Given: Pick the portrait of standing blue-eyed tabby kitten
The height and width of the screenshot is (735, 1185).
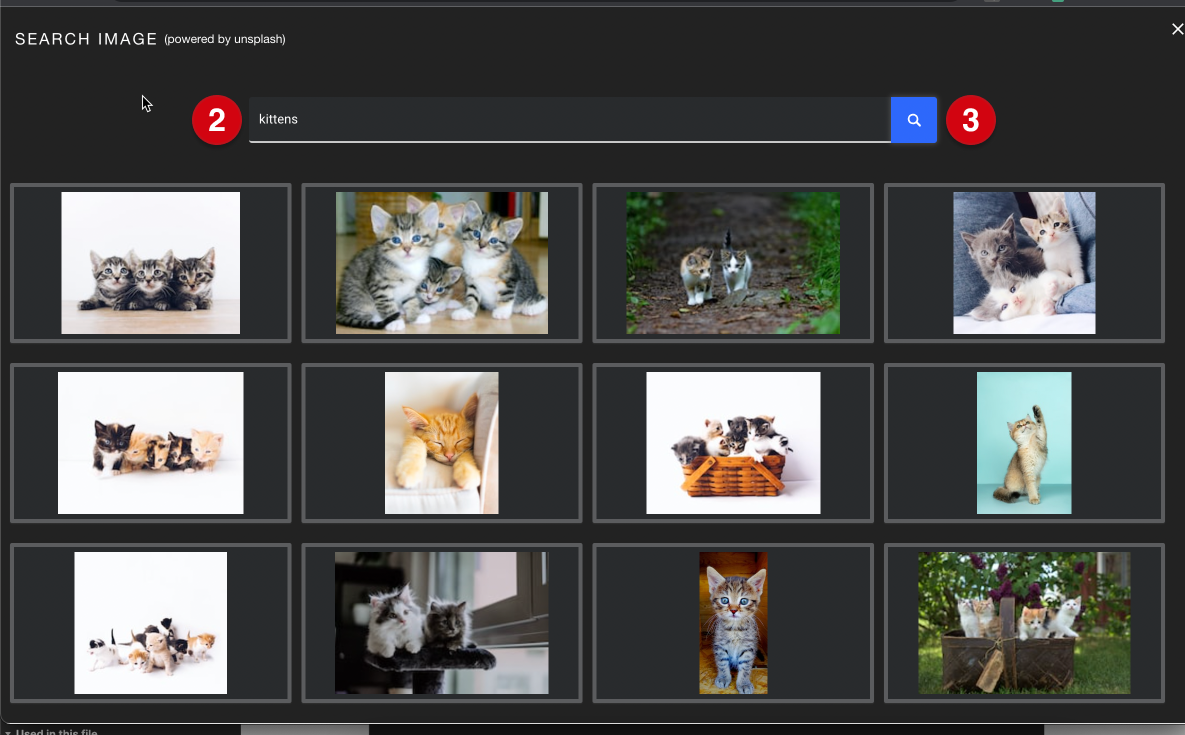Looking at the screenshot, I should point(732,623).
